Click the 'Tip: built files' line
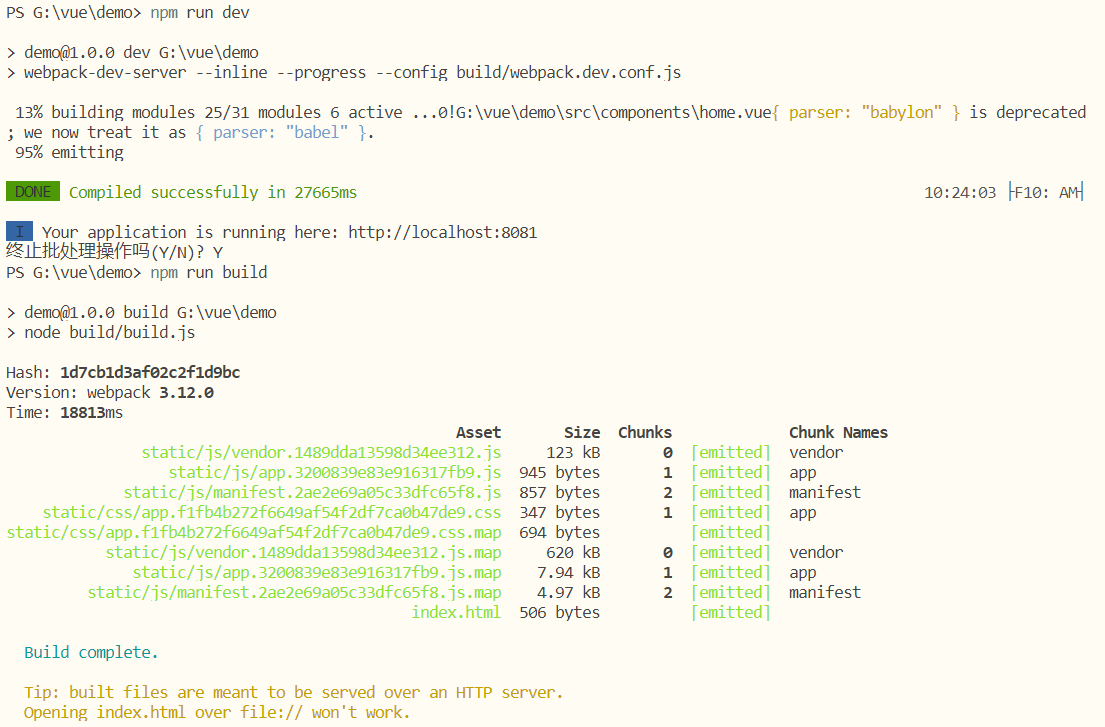 click(294, 693)
